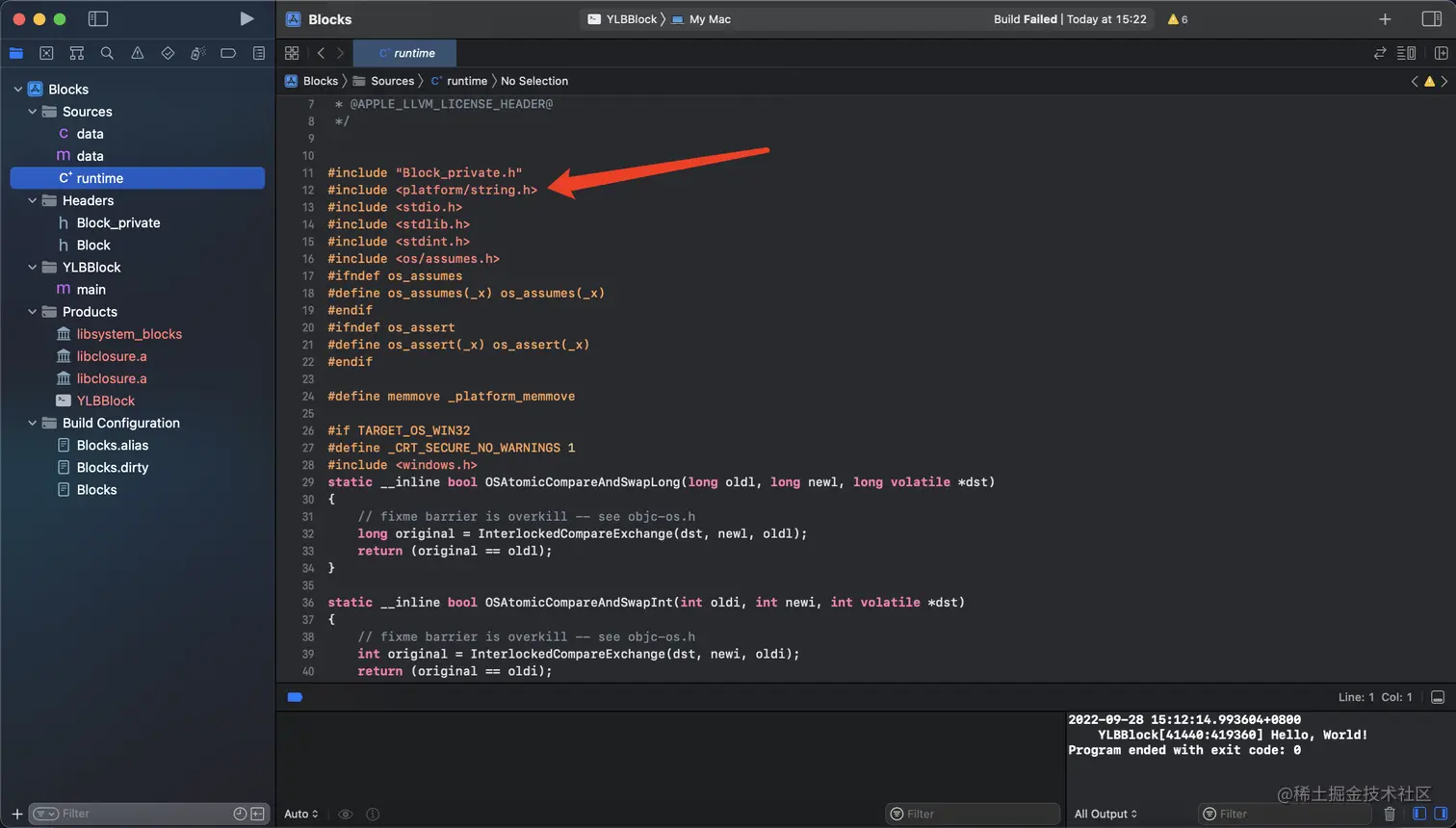Toggle source-control status files filter
Image resolution: width=1456 pixels, height=828 pixels.
click(257, 814)
